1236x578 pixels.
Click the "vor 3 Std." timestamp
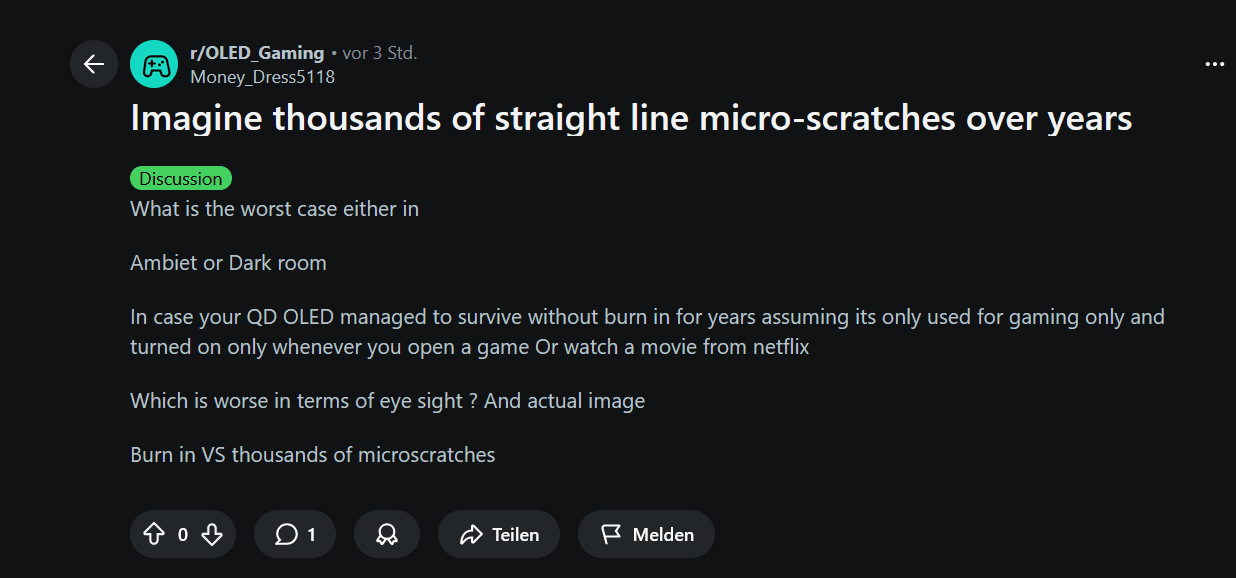[x=380, y=53]
